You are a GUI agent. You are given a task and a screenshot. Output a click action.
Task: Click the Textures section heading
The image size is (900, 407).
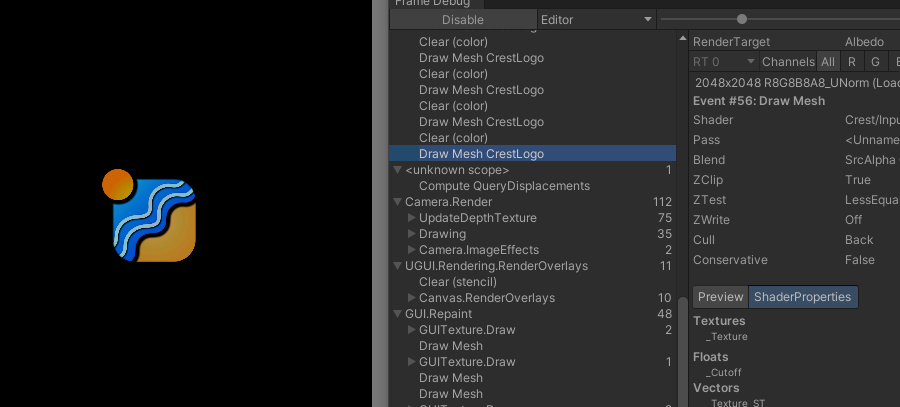point(719,321)
